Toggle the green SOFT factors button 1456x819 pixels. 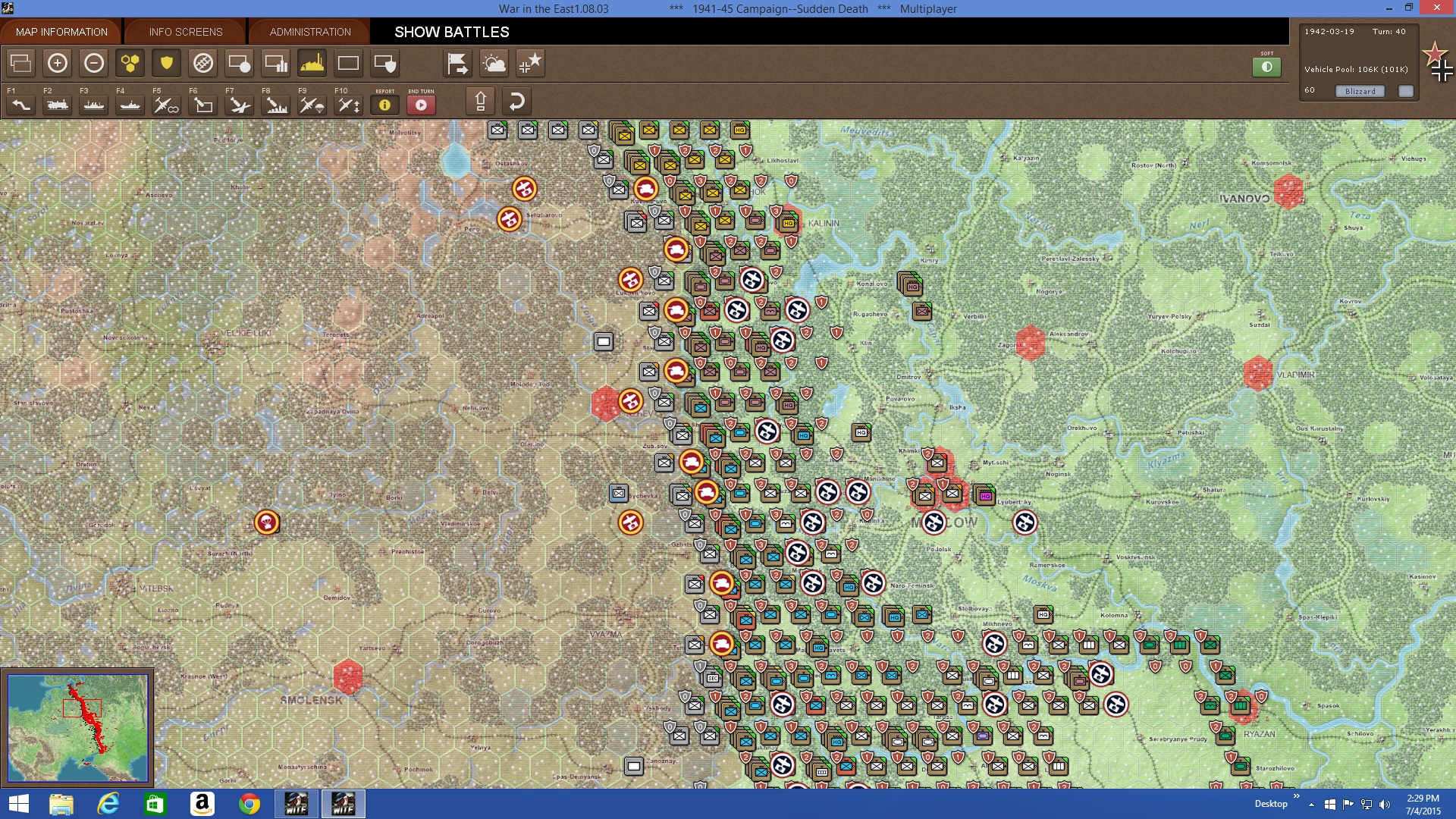[x=1267, y=67]
